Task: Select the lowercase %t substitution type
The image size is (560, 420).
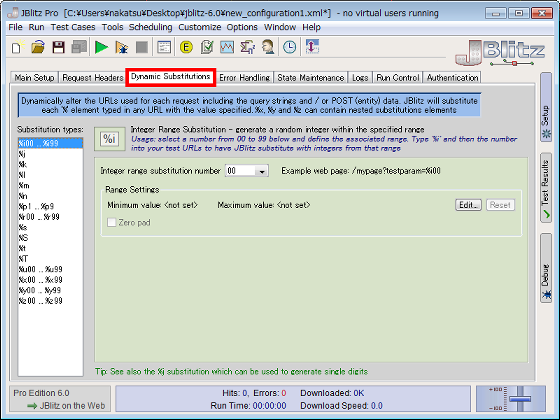Action: click(50, 248)
